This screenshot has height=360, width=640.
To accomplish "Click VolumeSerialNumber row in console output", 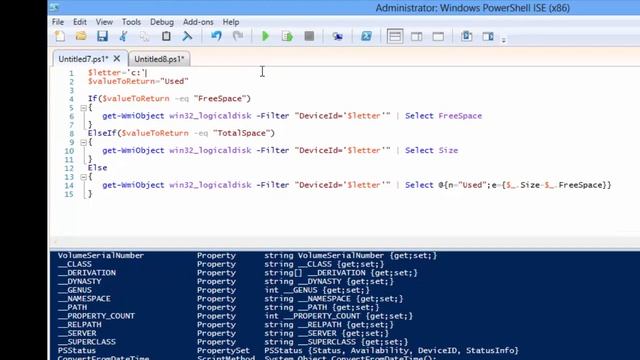I will click(x=247, y=256).
